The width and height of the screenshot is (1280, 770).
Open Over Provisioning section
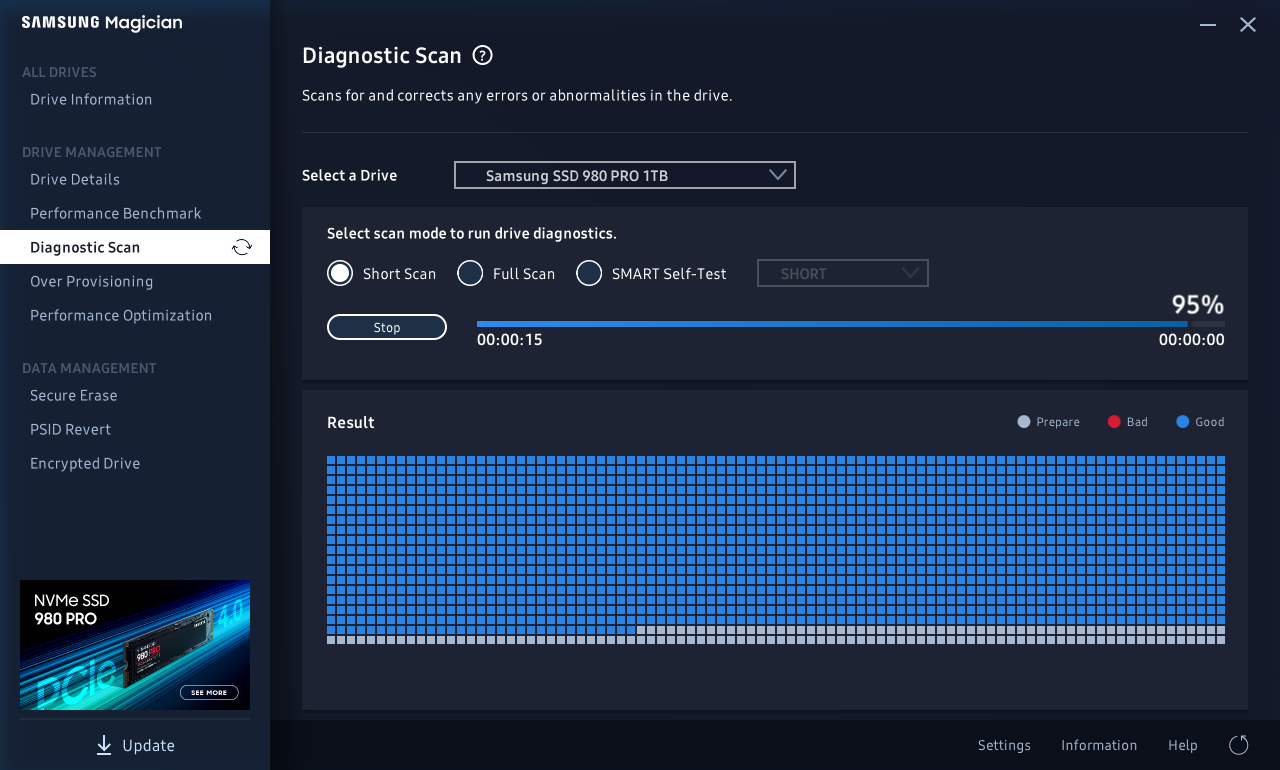pos(92,281)
